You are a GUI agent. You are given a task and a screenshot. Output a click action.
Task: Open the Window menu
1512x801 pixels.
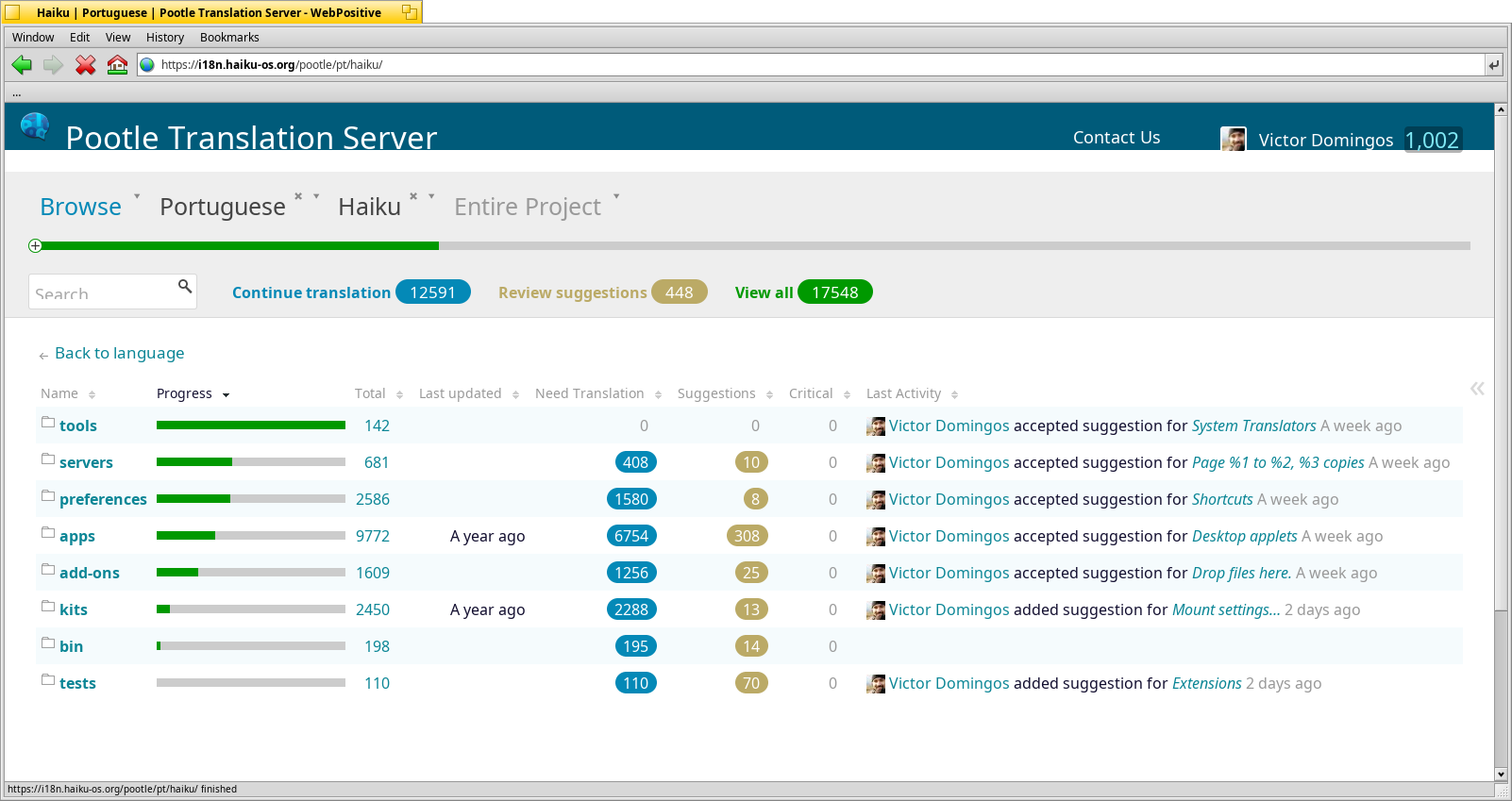click(33, 38)
